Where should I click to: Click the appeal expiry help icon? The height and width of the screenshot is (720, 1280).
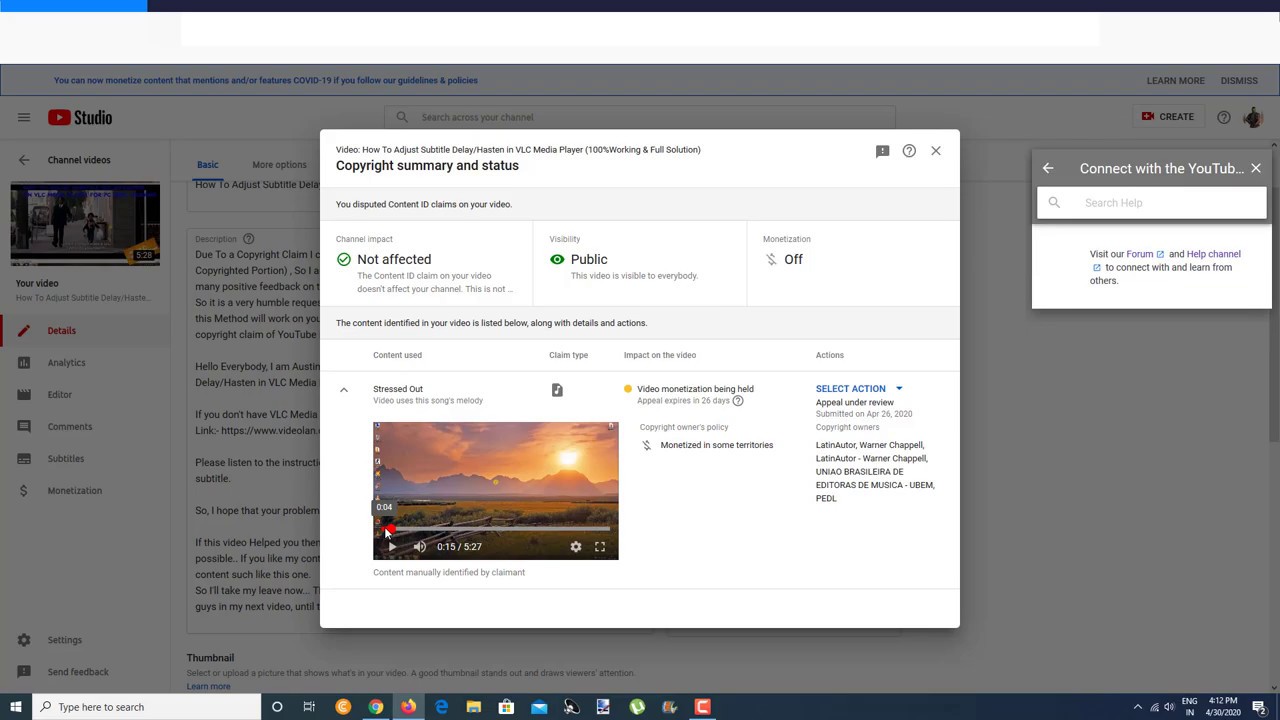coord(738,401)
